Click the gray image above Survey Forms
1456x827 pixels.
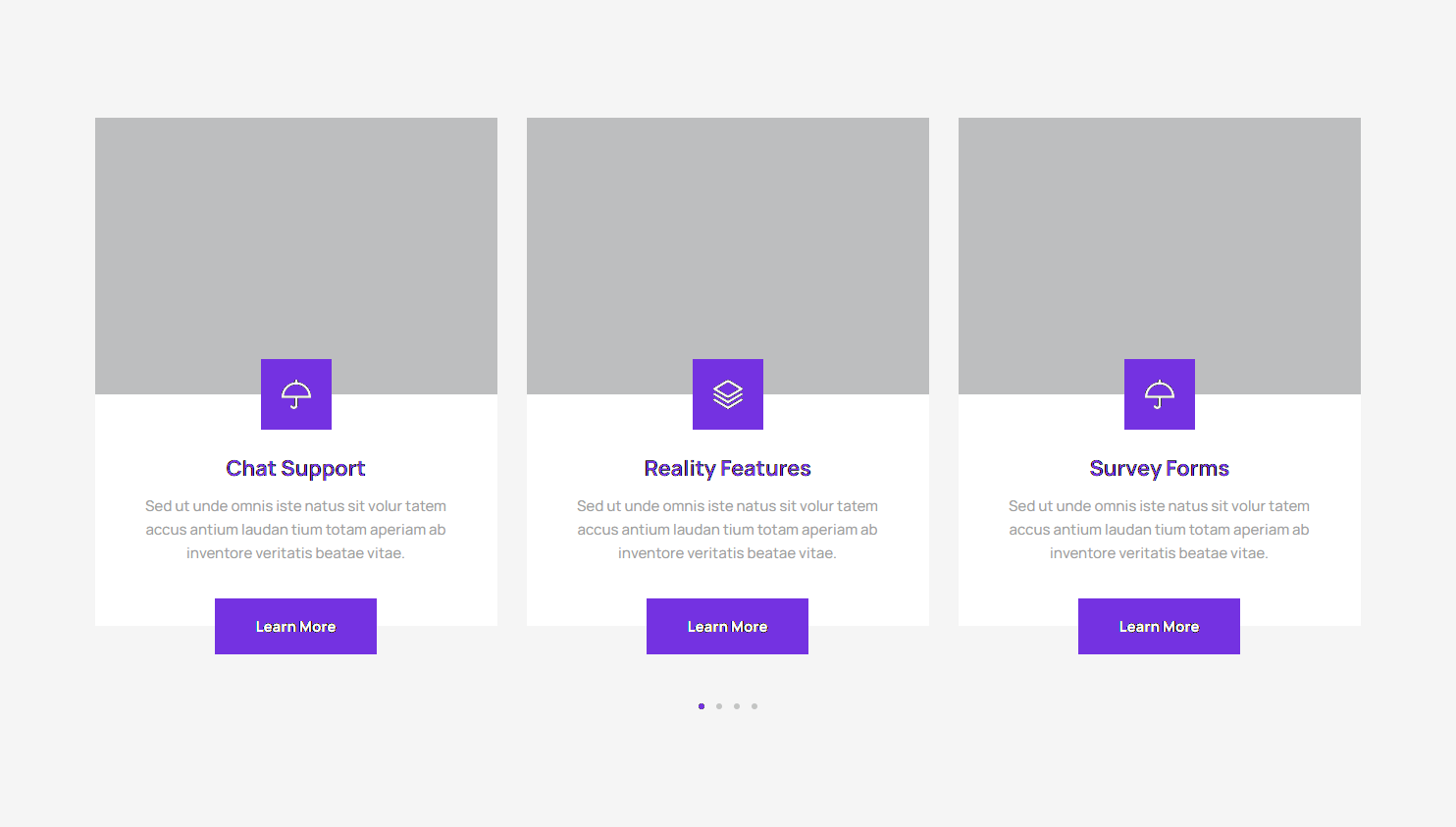pos(1160,235)
